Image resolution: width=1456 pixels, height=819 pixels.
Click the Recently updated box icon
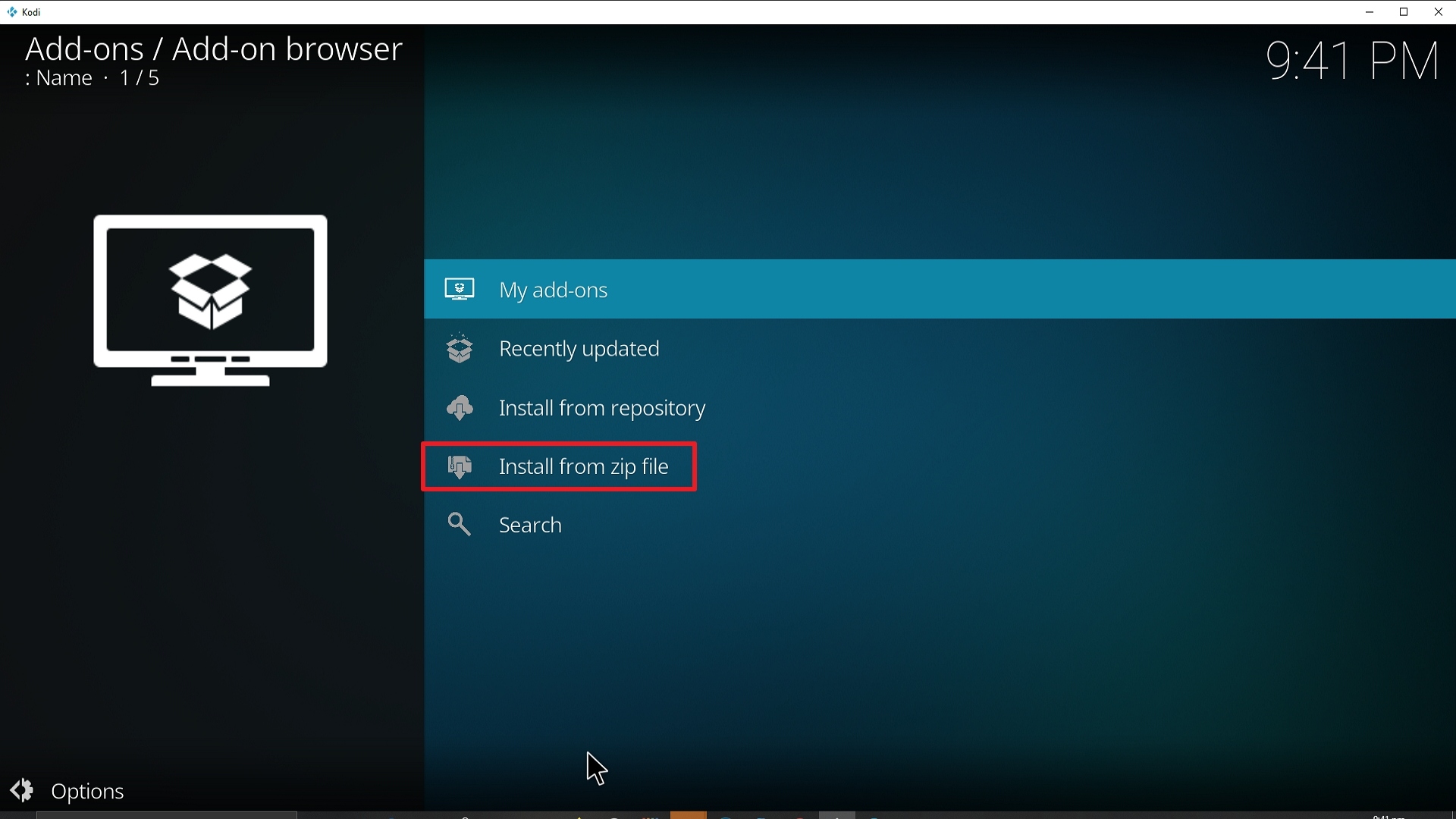[460, 349]
